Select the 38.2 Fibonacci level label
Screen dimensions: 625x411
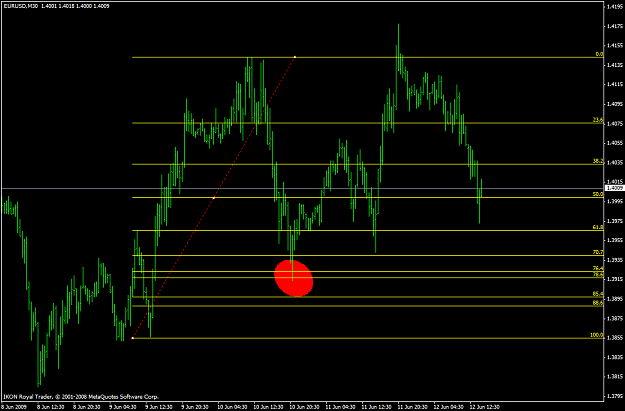[x=598, y=161]
